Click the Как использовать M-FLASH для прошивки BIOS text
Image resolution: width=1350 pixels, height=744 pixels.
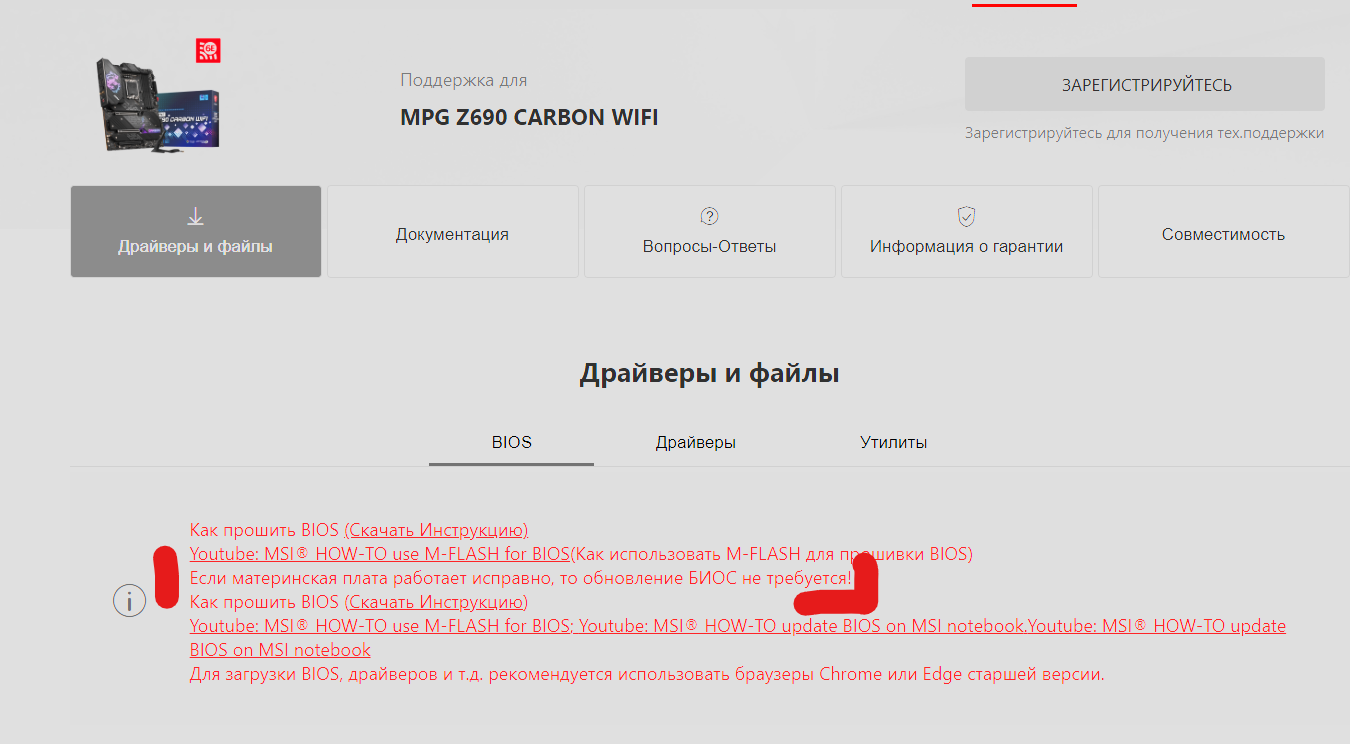771,554
